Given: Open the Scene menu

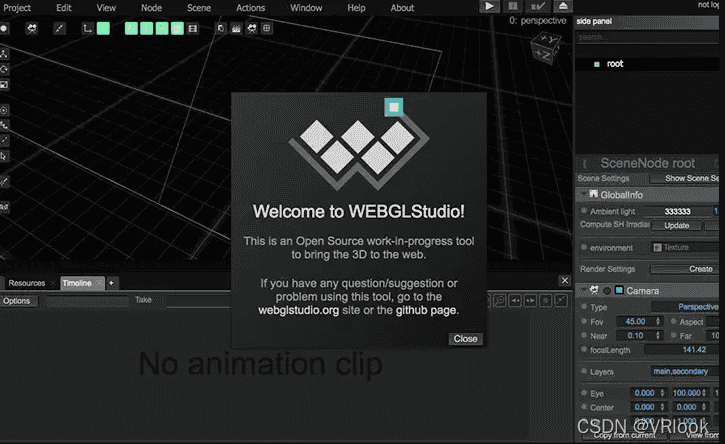Looking at the screenshot, I should [x=199, y=7].
